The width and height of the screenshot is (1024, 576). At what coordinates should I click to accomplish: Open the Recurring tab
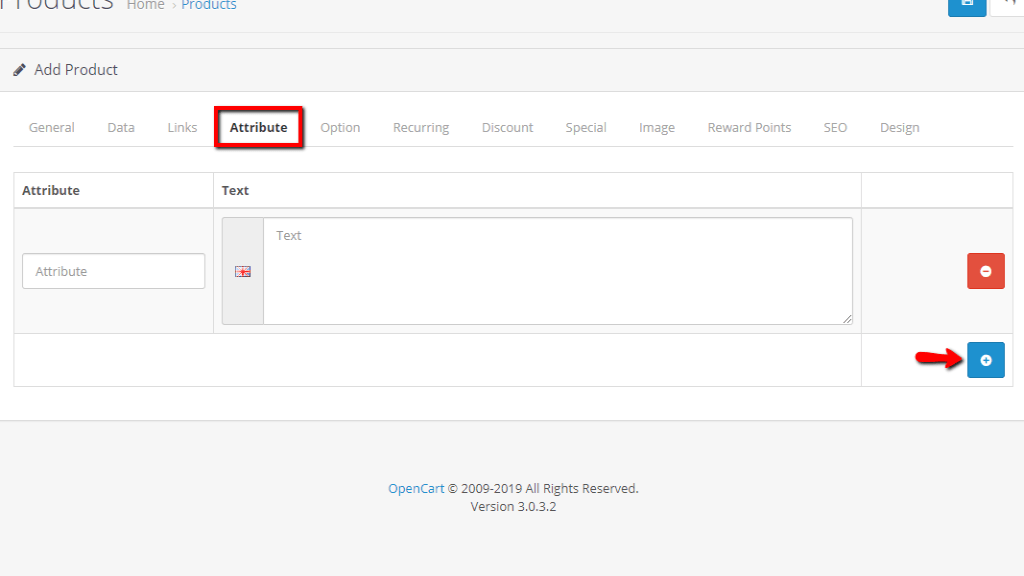[x=420, y=127]
